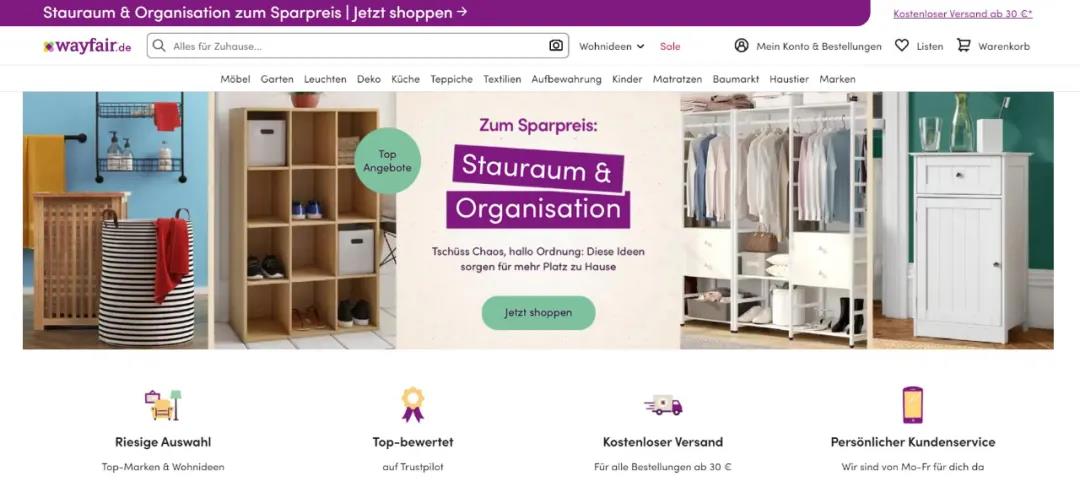Select the Teppiche category
This screenshot has width=1080, height=498.
[x=451, y=79]
